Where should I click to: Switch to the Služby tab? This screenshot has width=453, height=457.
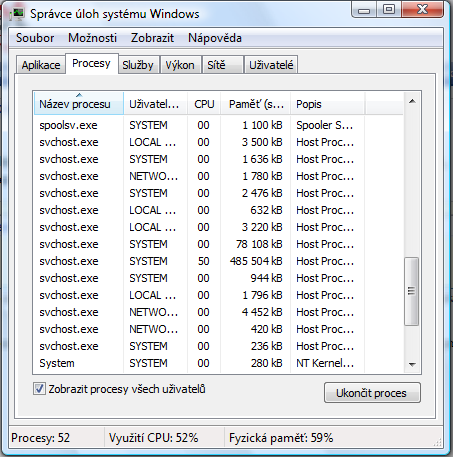138,65
